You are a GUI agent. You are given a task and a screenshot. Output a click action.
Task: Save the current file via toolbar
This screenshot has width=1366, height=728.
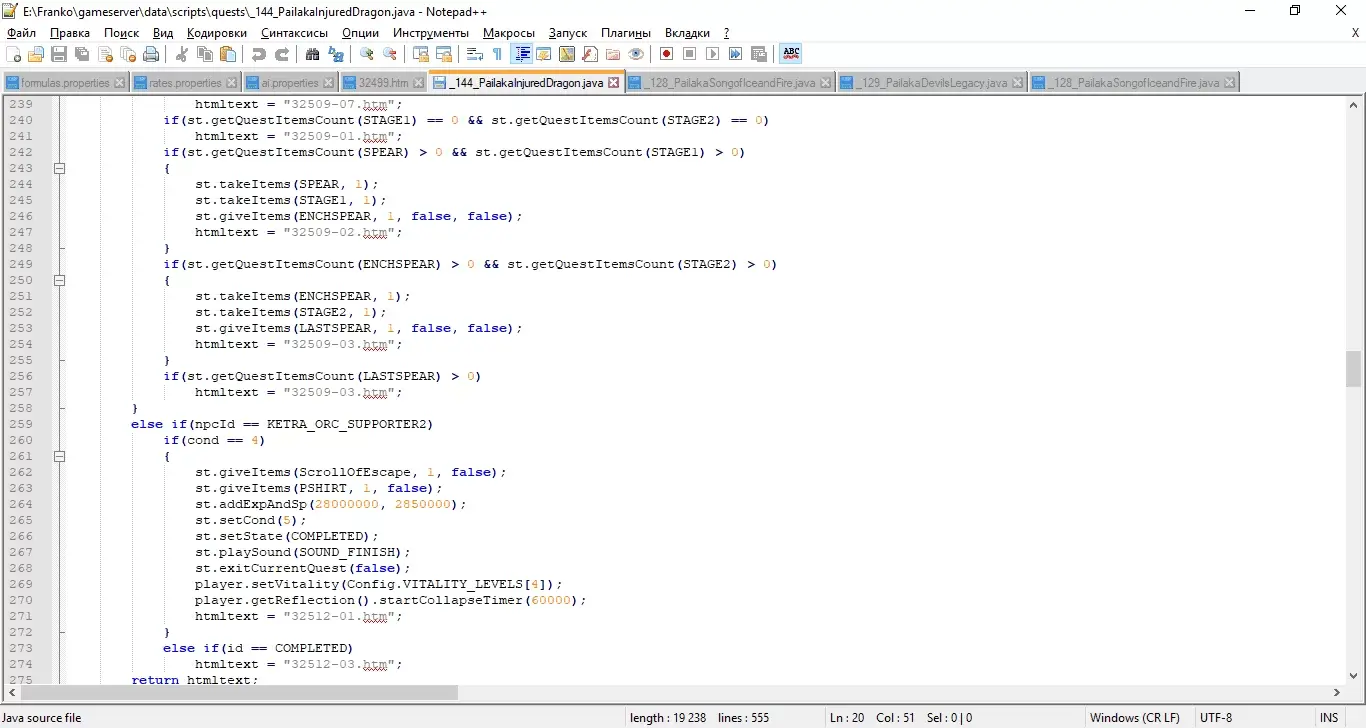59,54
